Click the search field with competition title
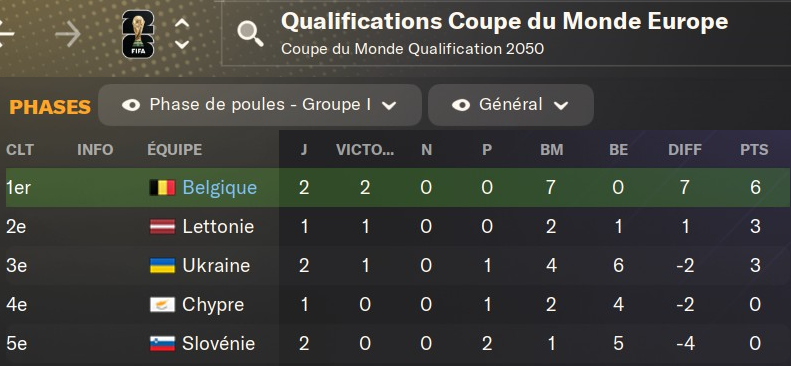Image resolution: width=791 pixels, height=366 pixels. 506,33
